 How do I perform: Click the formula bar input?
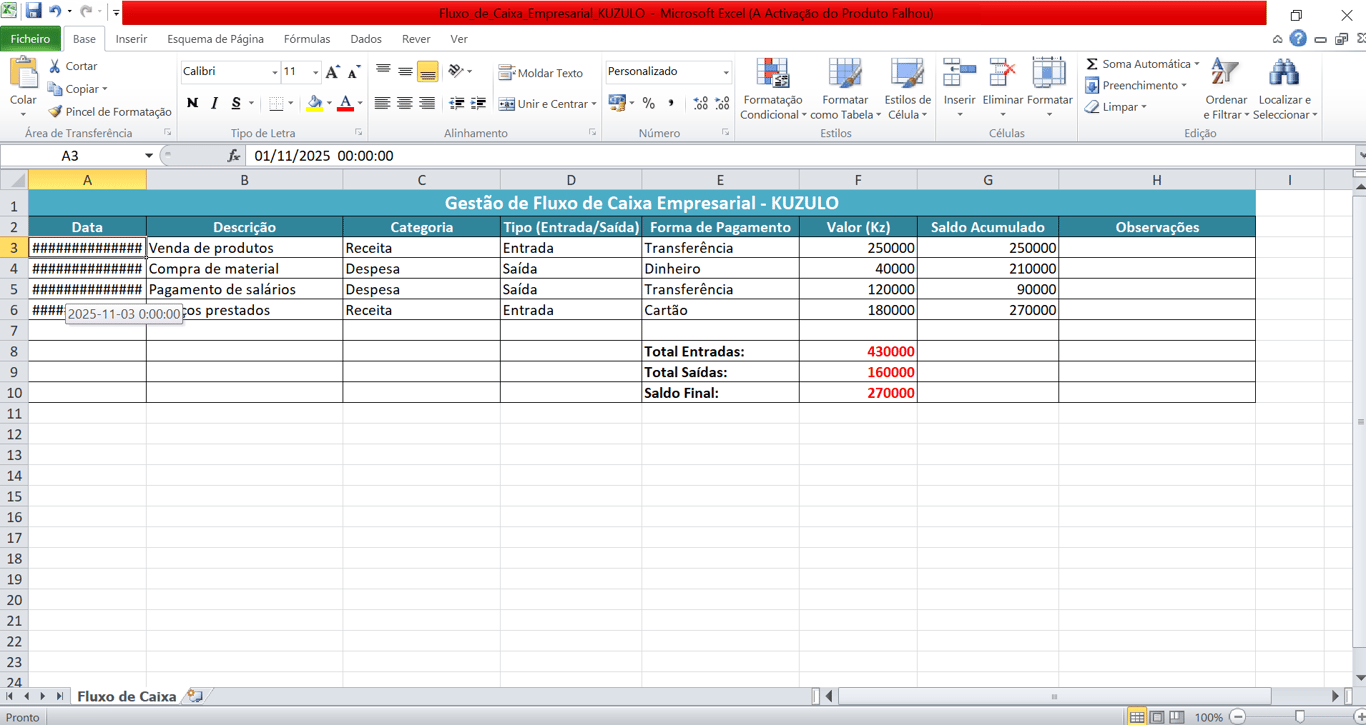[x=800, y=156]
